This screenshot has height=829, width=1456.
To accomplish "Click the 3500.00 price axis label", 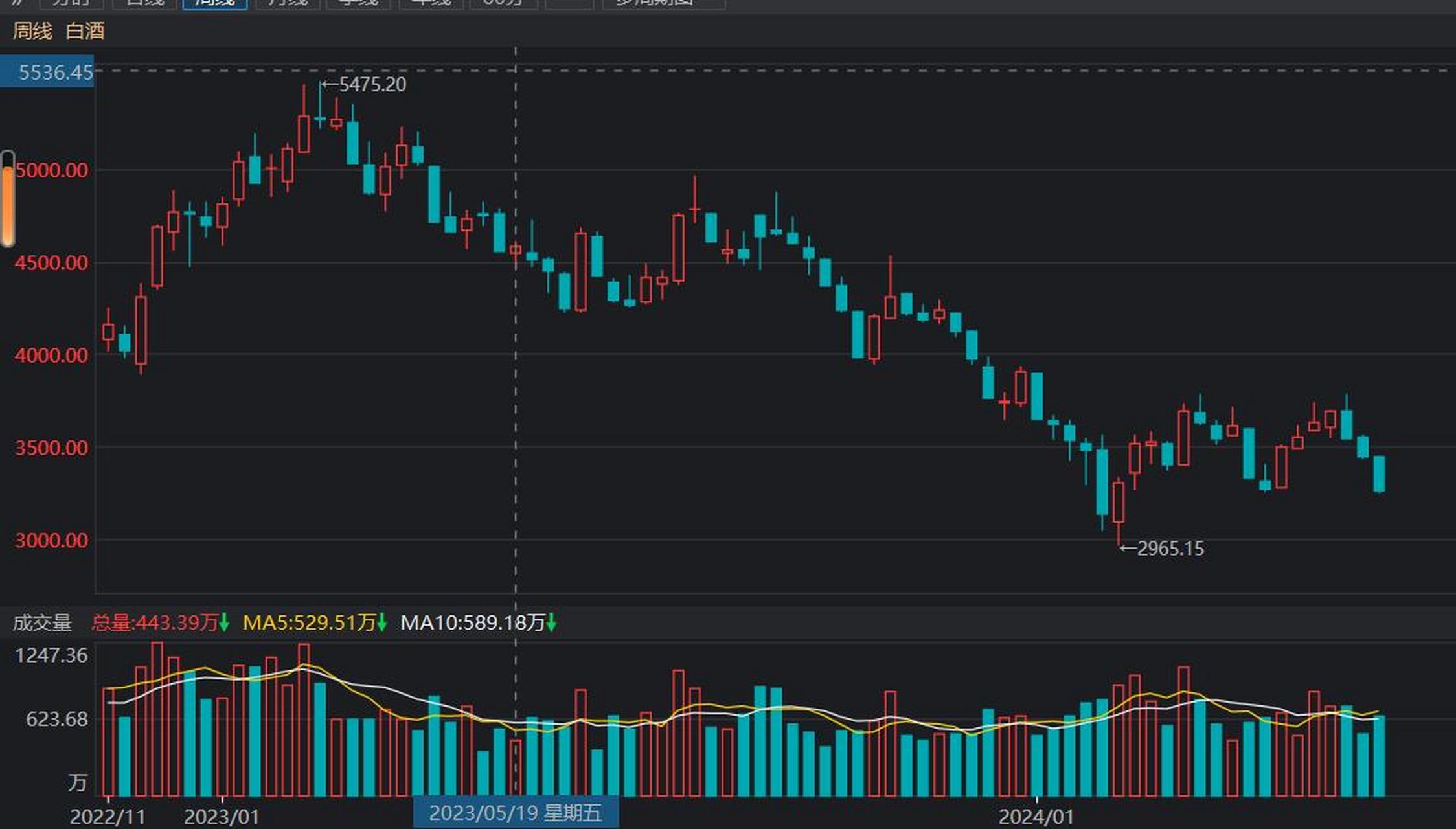I will [x=51, y=448].
